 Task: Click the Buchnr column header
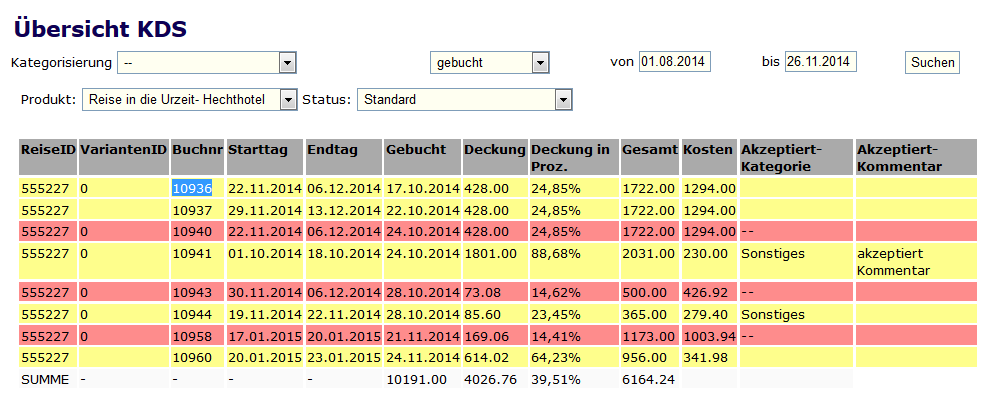tap(197, 149)
